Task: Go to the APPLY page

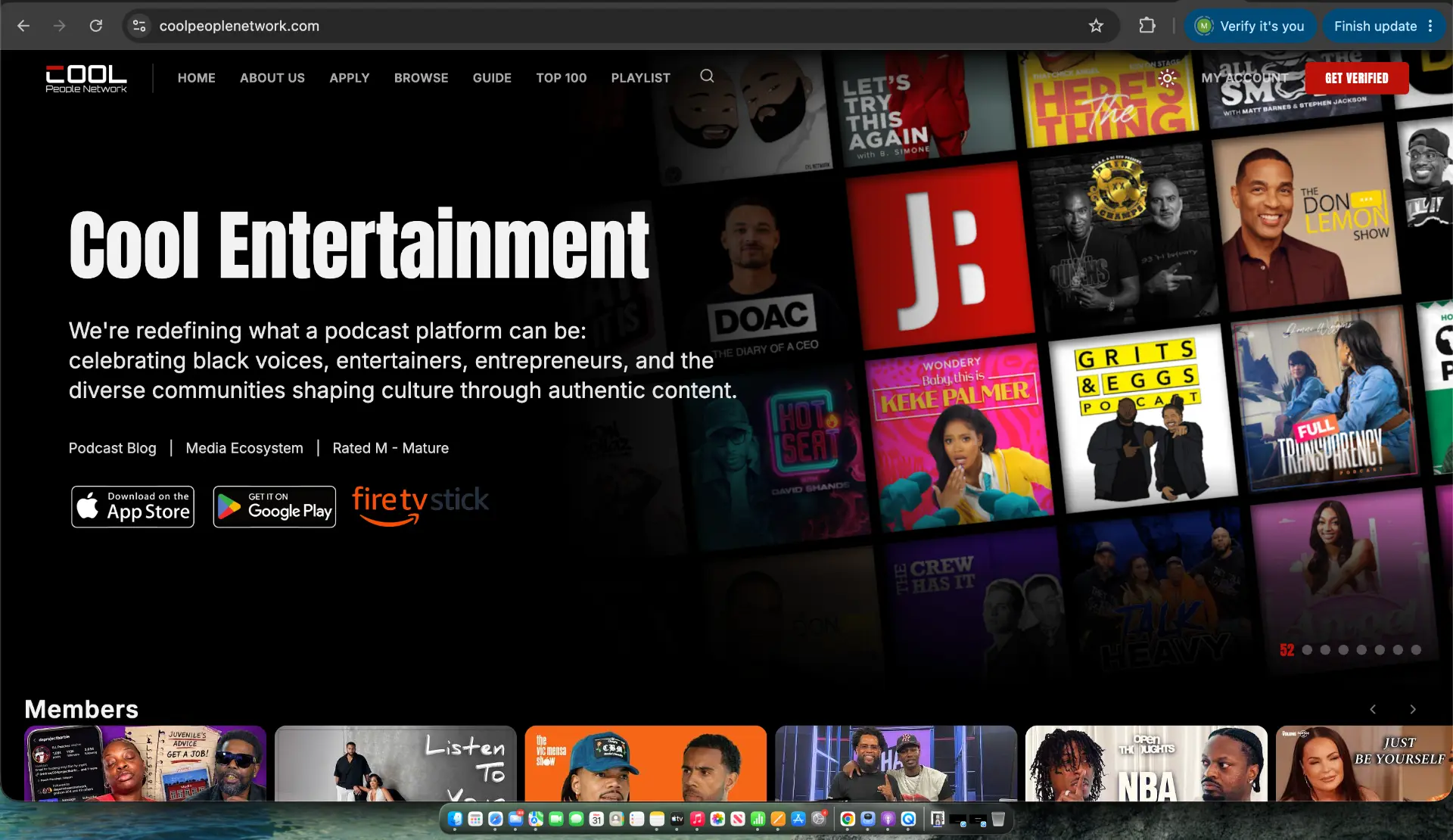Action: (350, 78)
